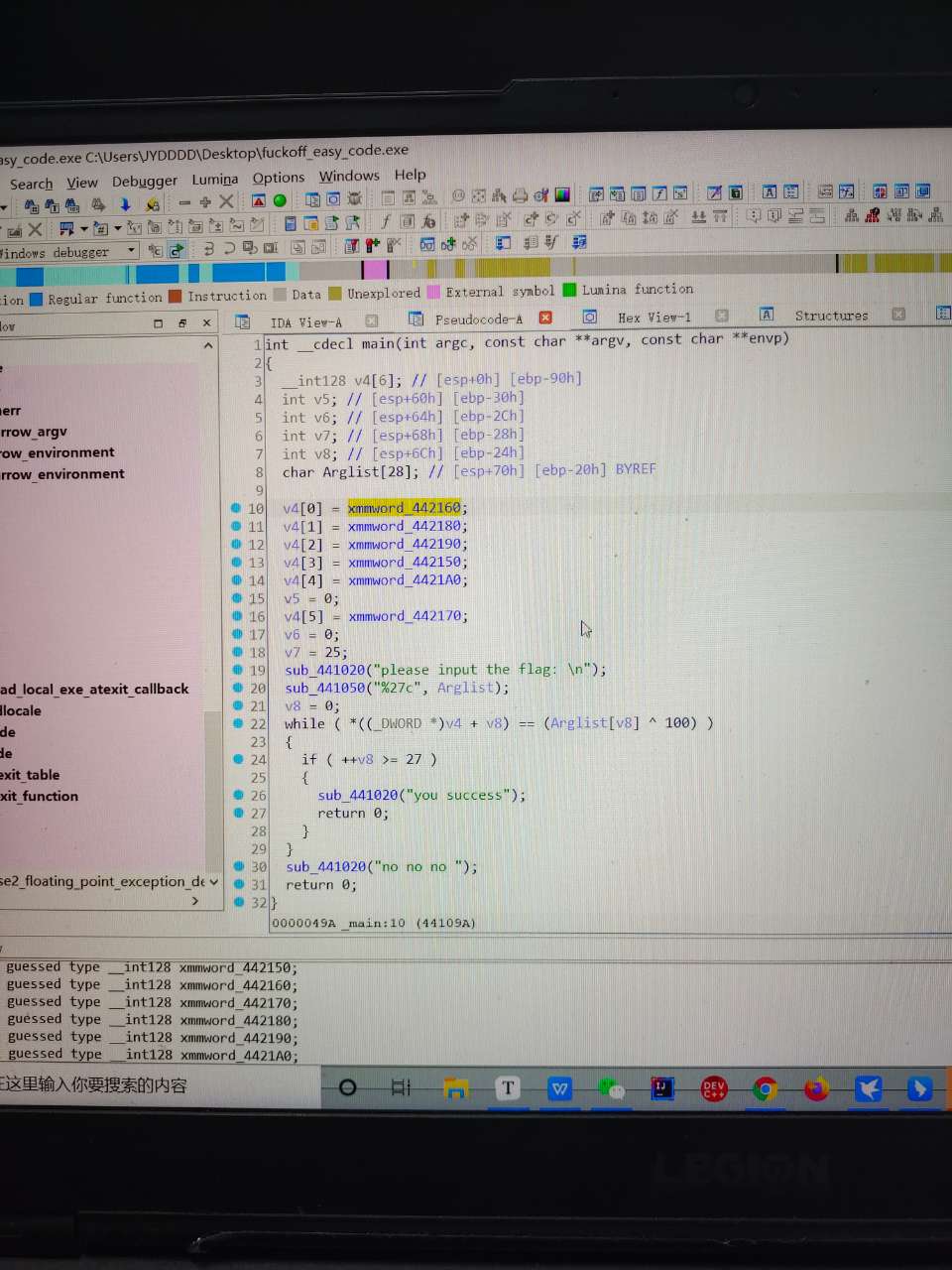The width and height of the screenshot is (952, 1270).
Task: Toggle breakpoint dot on code line 30
Action: click(x=238, y=866)
